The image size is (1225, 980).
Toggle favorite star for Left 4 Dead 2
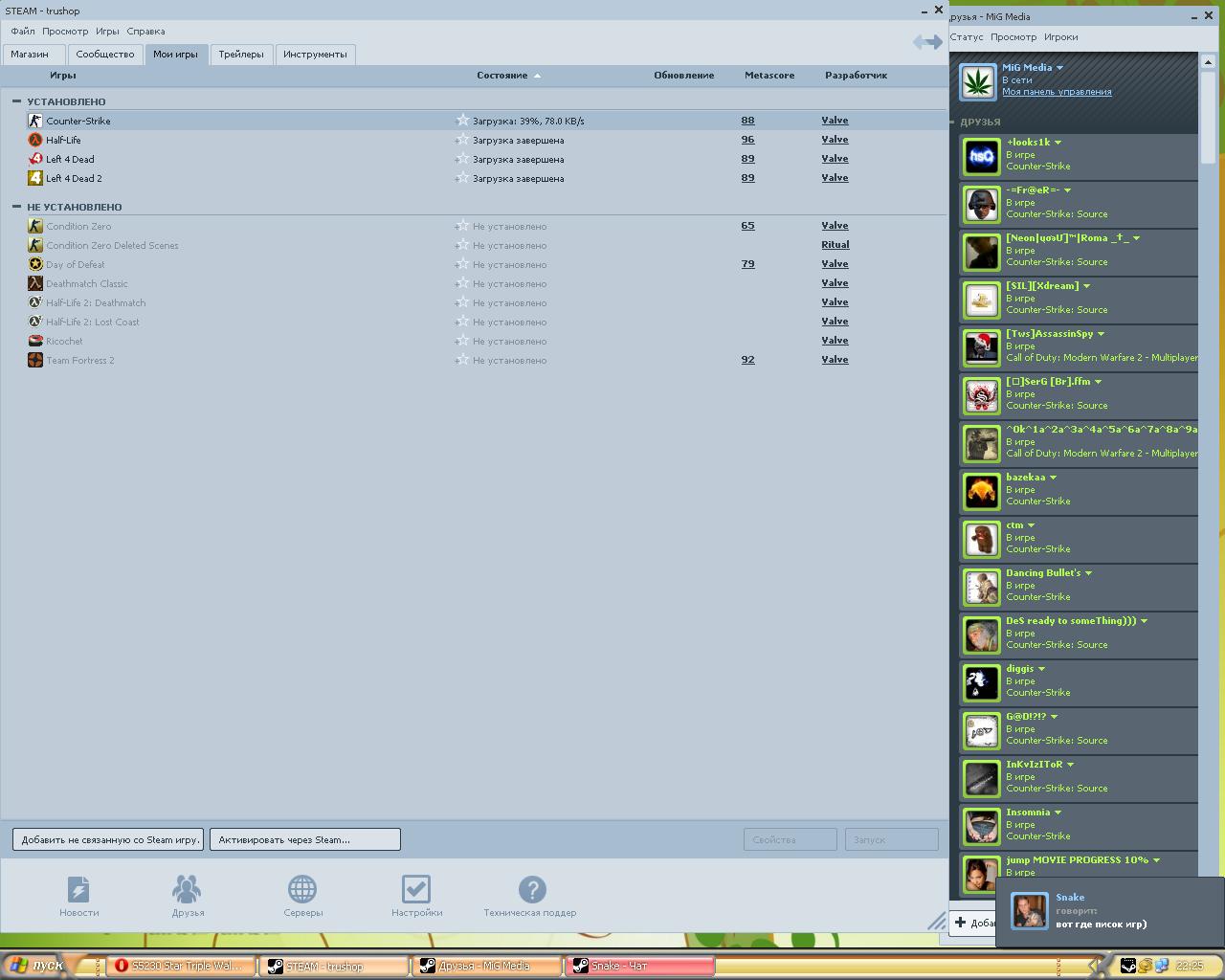point(462,178)
